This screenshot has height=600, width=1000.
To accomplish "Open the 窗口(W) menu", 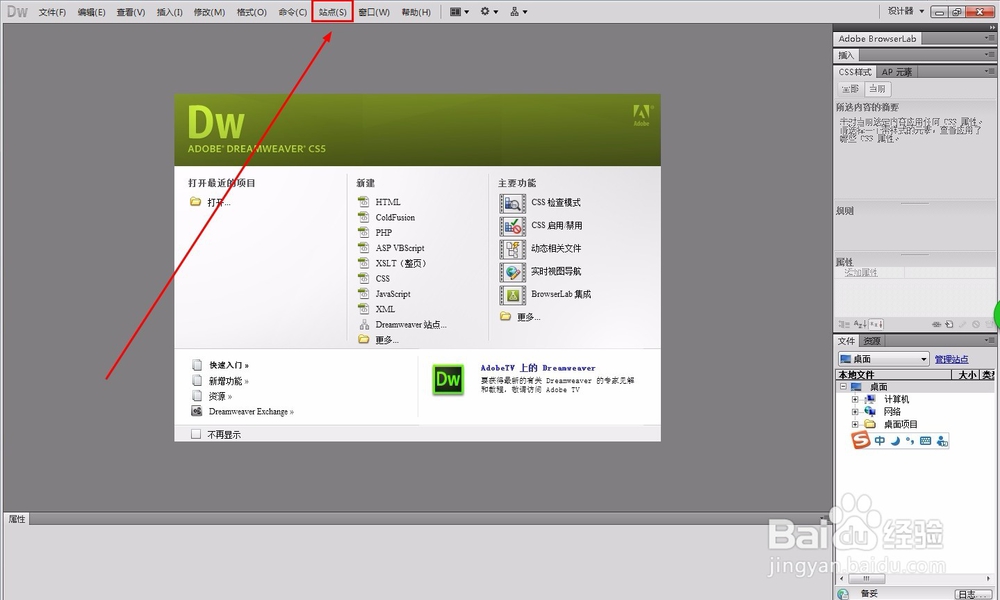I will click(374, 12).
